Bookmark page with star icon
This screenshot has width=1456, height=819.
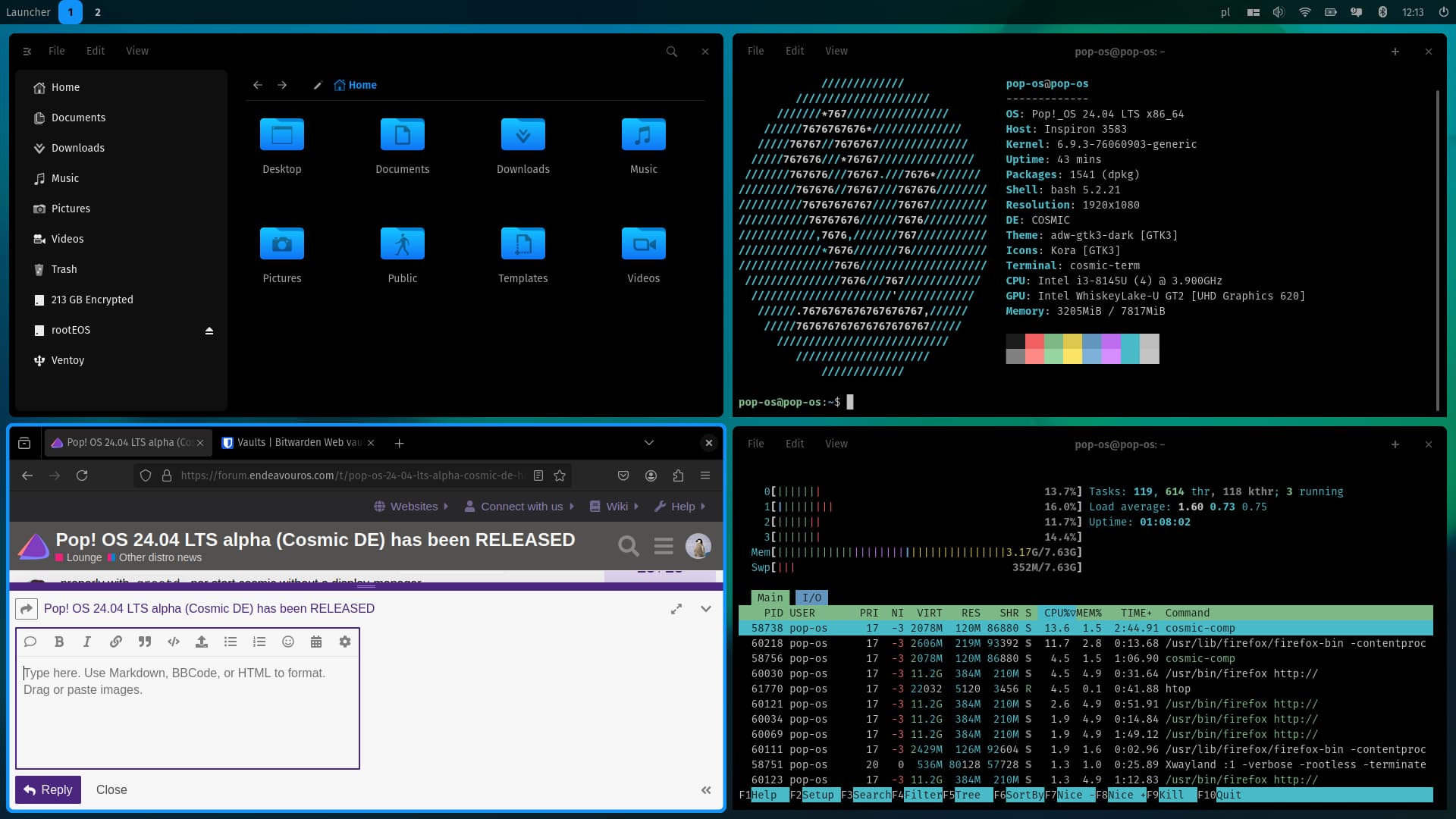pyautogui.click(x=560, y=475)
